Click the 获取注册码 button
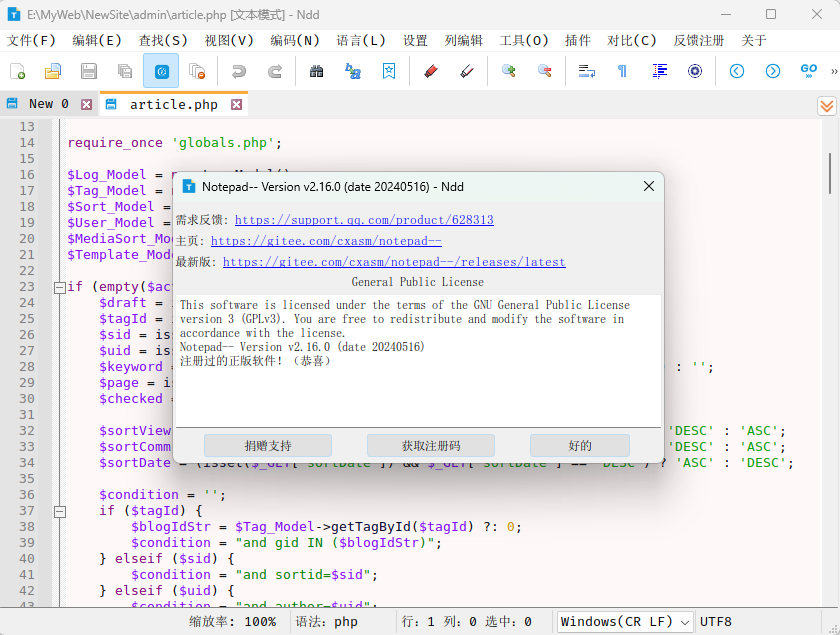Image resolution: width=840 pixels, height=635 pixels. click(x=431, y=446)
